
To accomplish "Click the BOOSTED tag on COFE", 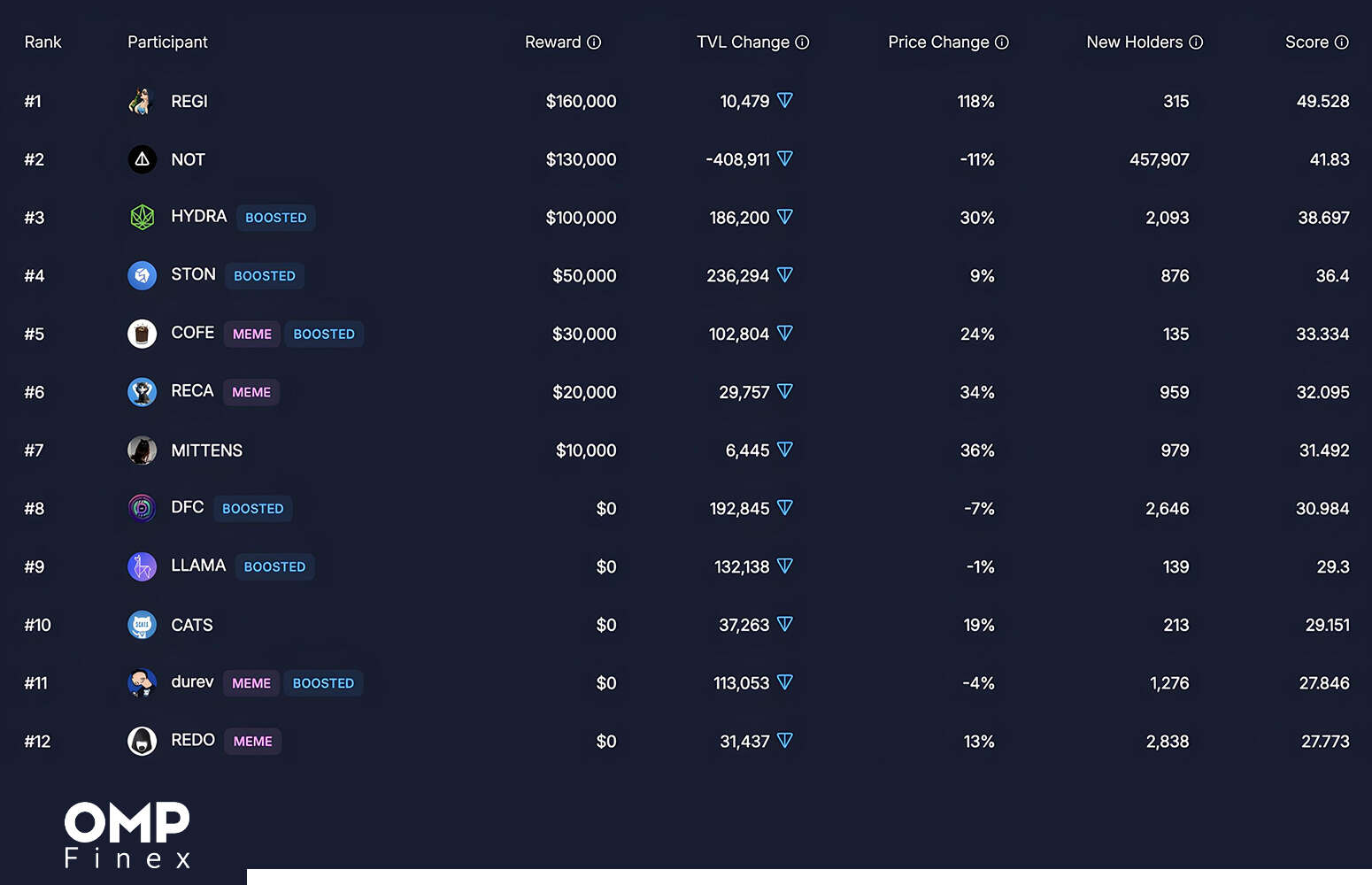I will [x=324, y=335].
